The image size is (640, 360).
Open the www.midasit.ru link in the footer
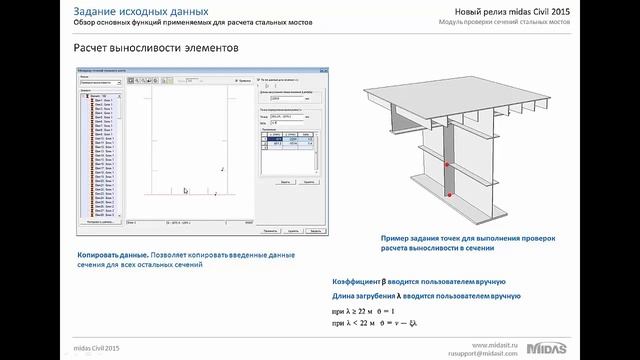[495, 345]
